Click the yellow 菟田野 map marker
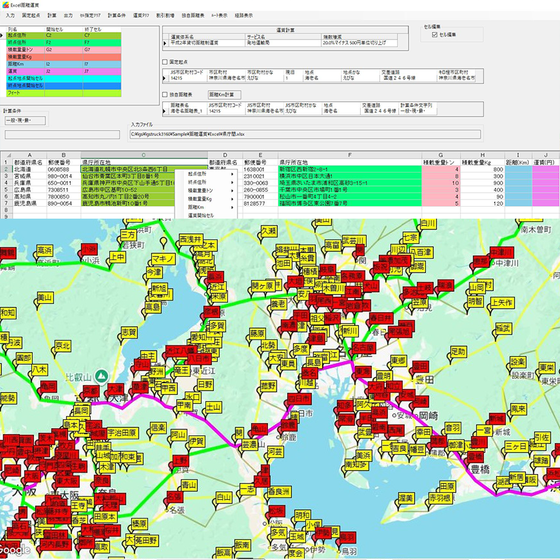This screenshot has height=560, width=560. pyautogui.click(x=146, y=540)
